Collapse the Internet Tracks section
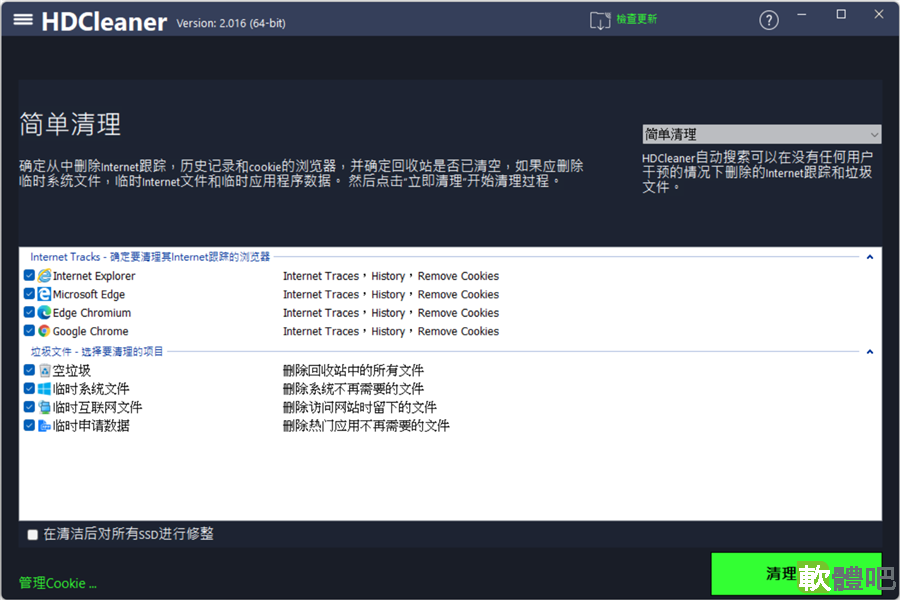Screen dimensions: 900x600 pos(870,257)
